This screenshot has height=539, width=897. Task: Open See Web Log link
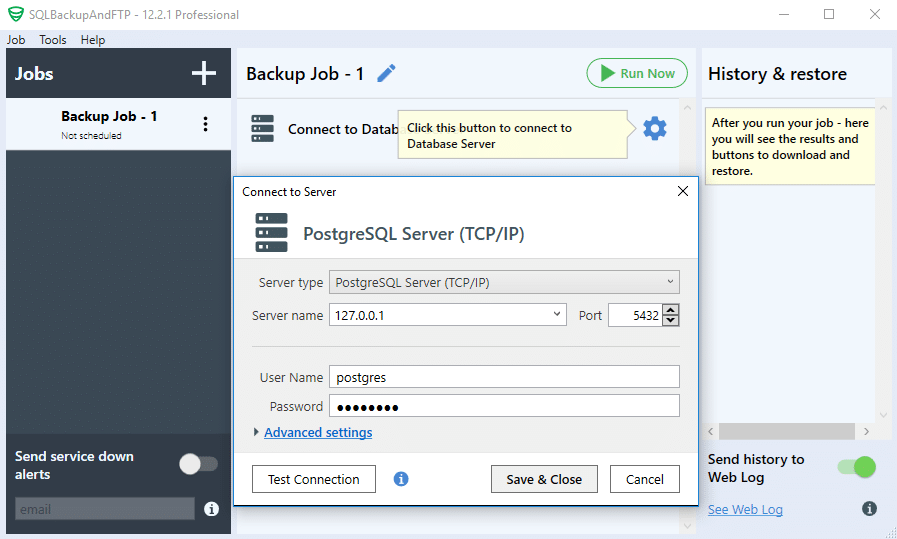pos(745,509)
